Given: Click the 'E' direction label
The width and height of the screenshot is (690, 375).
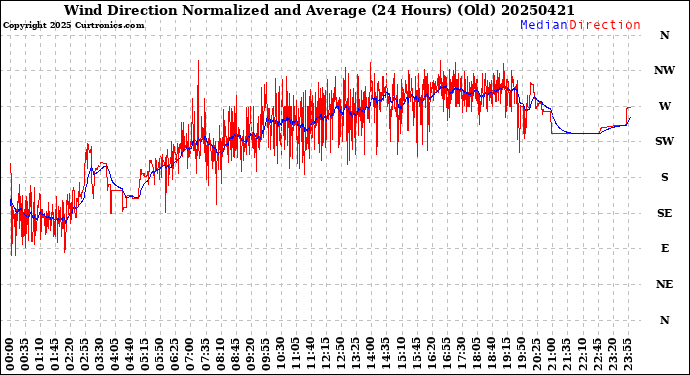Looking at the screenshot, I should point(664,249).
